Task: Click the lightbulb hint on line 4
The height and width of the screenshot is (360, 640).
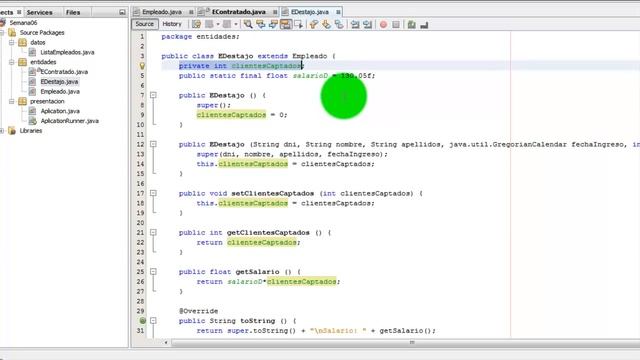Action: [x=142, y=66]
